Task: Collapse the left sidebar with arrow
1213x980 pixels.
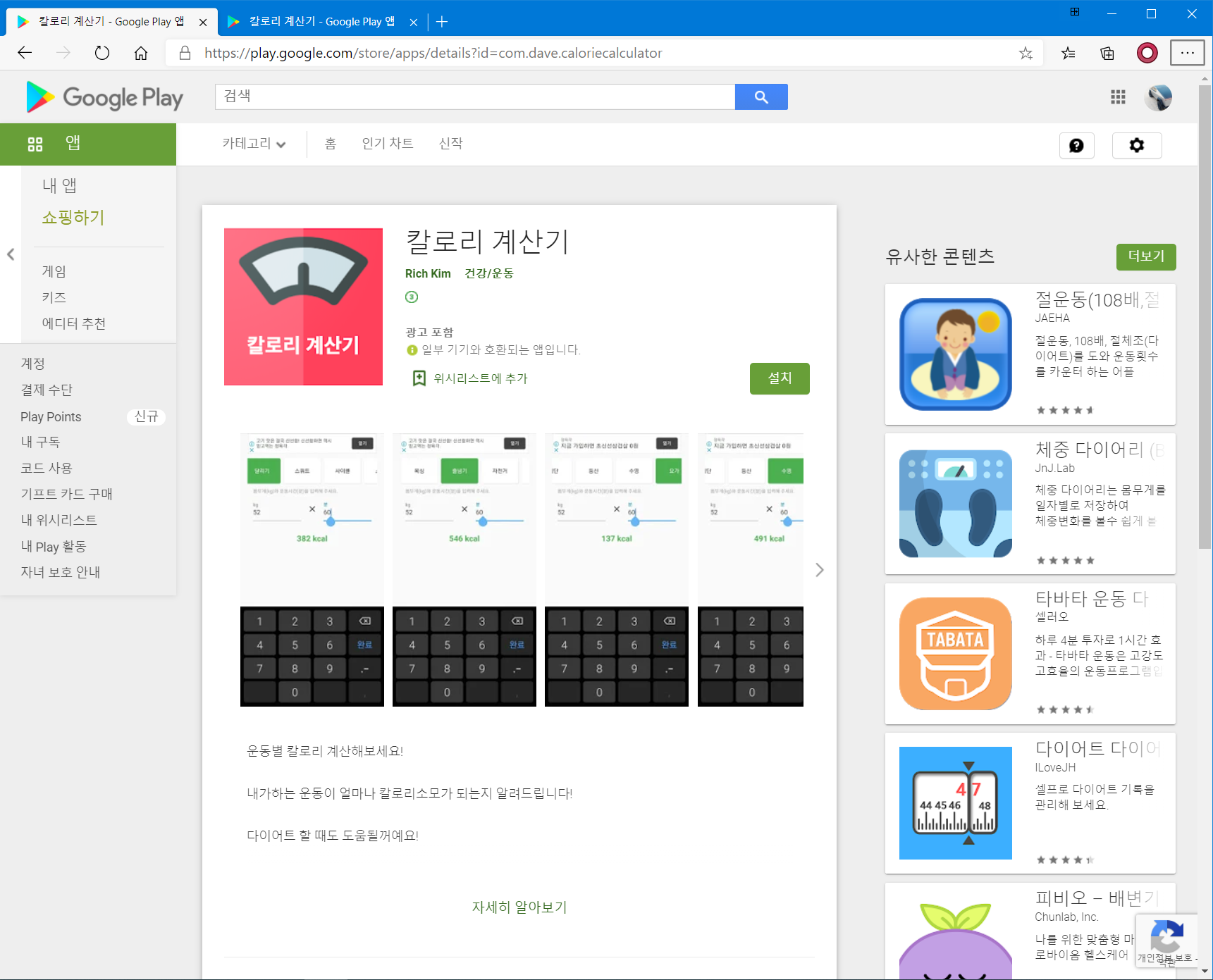Action: [x=11, y=254]
